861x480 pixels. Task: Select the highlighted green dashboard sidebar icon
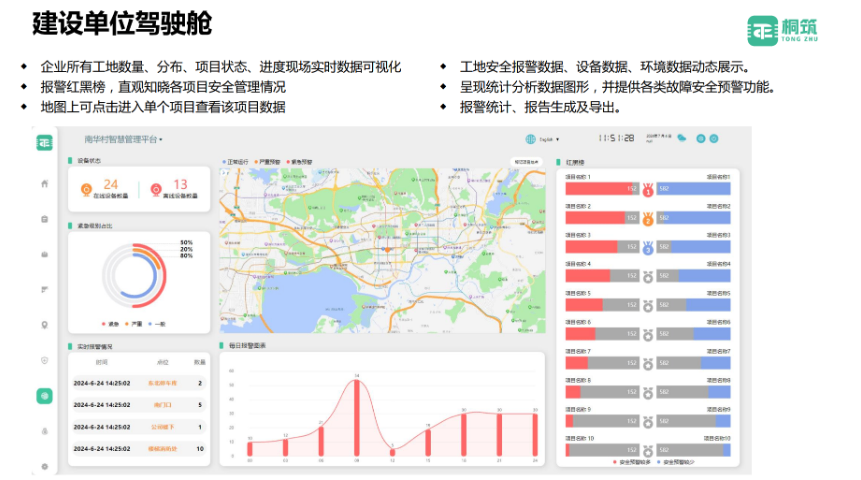click(45, 395)
